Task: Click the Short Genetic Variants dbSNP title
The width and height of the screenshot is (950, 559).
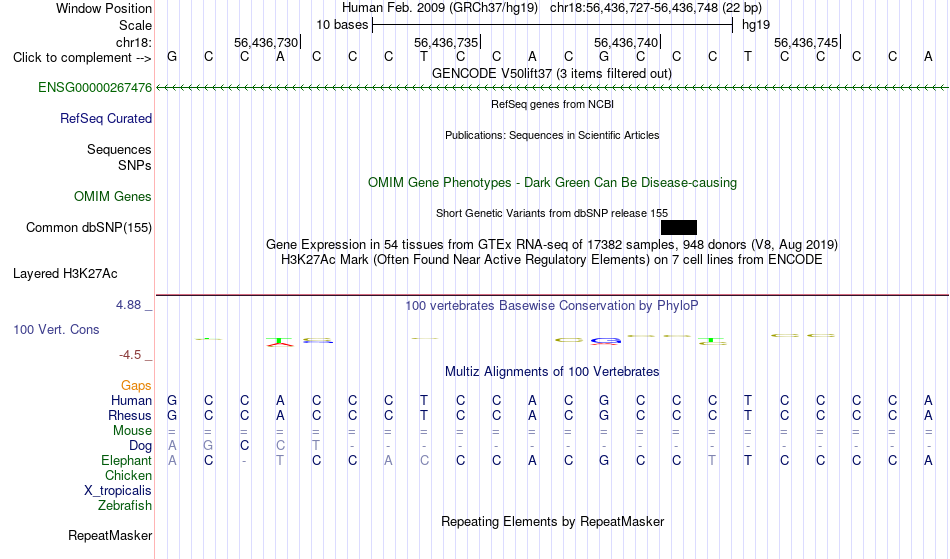Action: pos(552,214)
